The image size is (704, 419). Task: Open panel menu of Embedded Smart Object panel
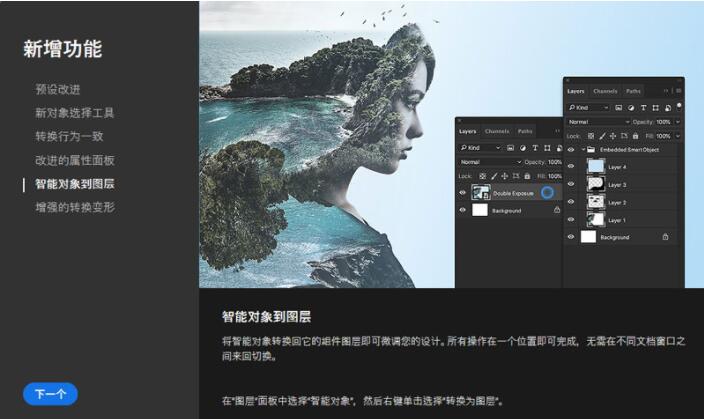(678, 91)
